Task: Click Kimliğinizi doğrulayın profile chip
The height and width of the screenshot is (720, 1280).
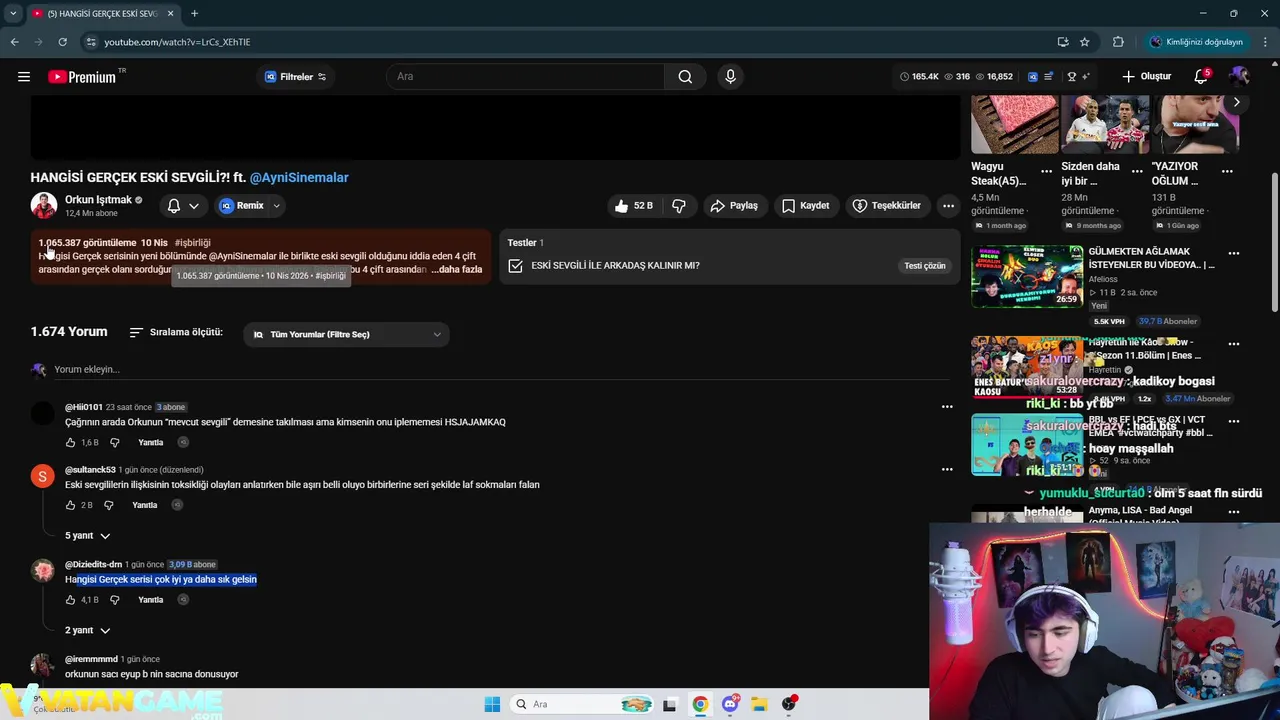Action: point(1196,42)
